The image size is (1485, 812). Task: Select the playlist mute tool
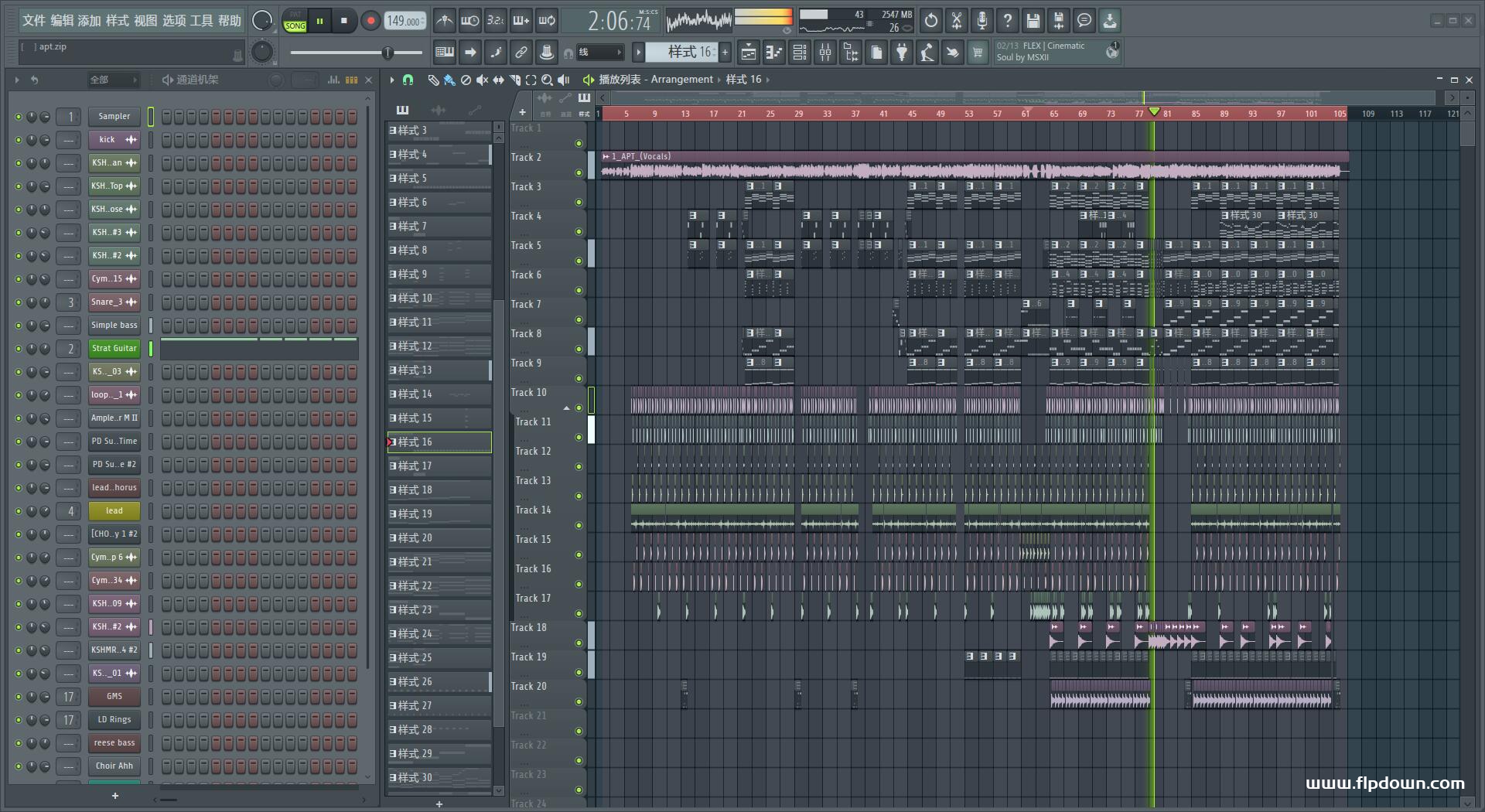[482, 80]
